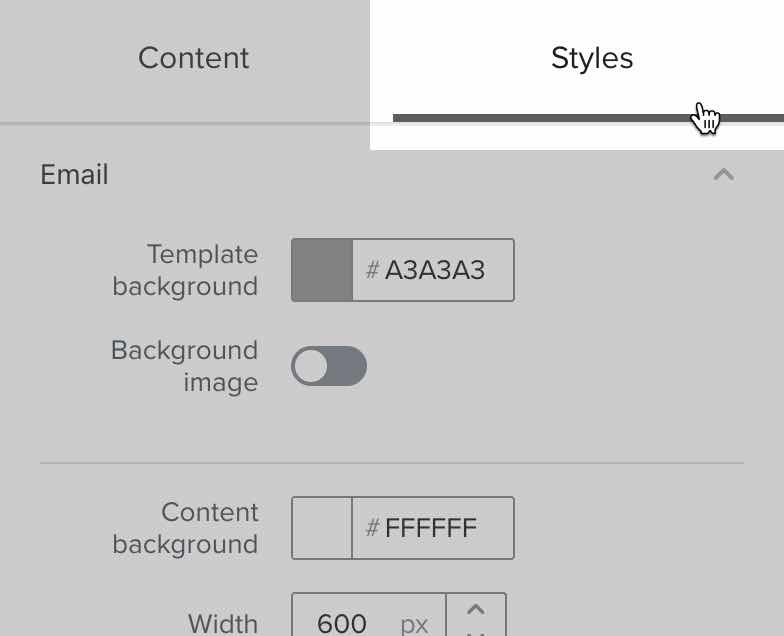
Task: Increase Width with the up arrow
Action: (476, 609)
